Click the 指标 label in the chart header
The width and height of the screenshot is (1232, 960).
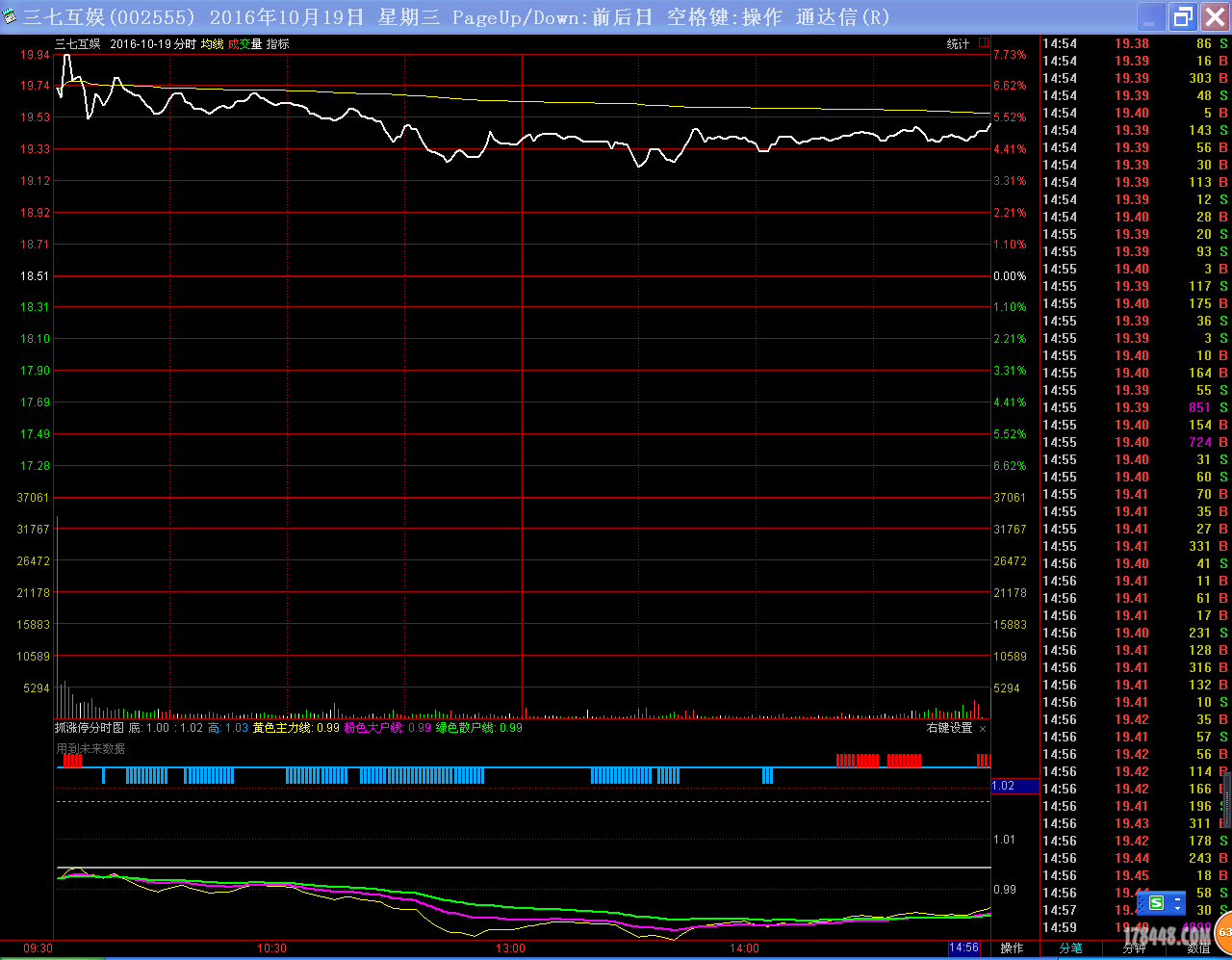click(x=277, y=44)
